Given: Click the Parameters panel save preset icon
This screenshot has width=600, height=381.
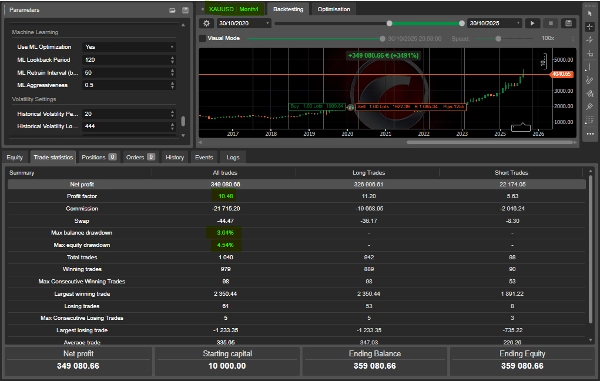Looking at the screenshot, I should (185, 10).
